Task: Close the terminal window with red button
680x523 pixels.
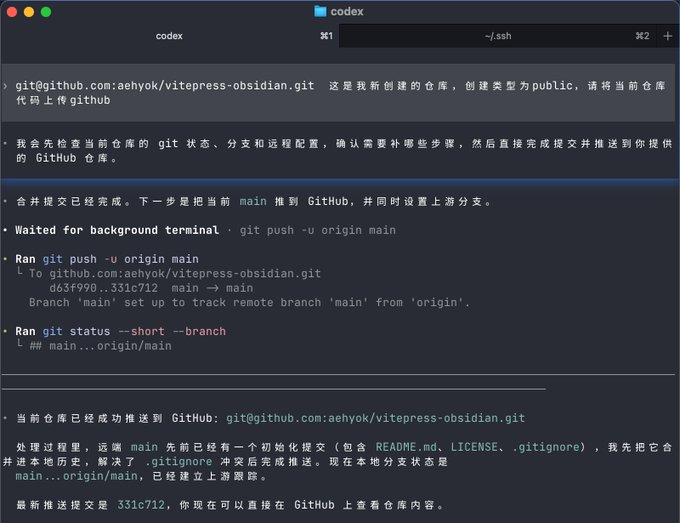Action: 12,12
